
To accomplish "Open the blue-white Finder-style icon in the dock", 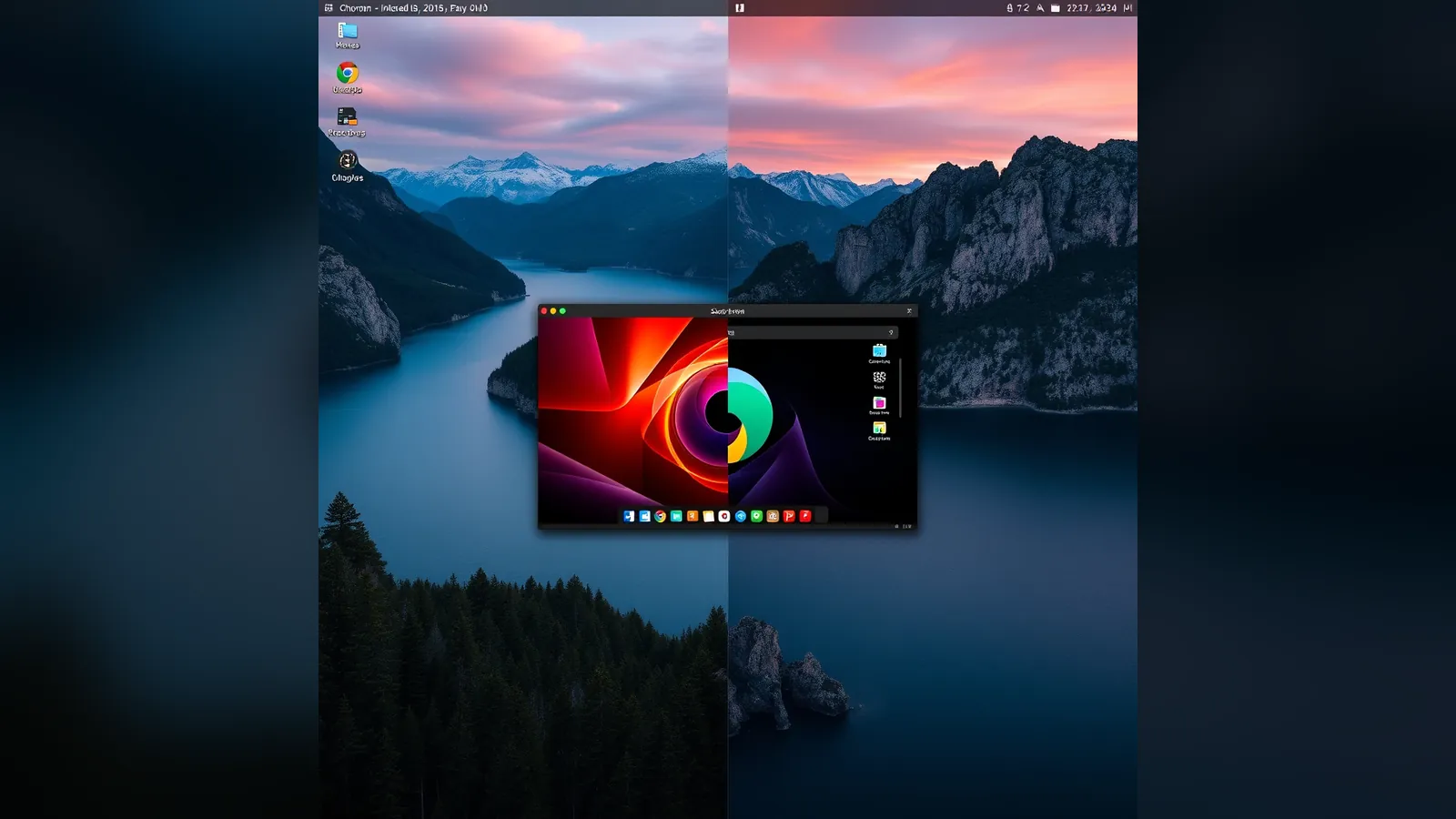I will click(629, 516).
